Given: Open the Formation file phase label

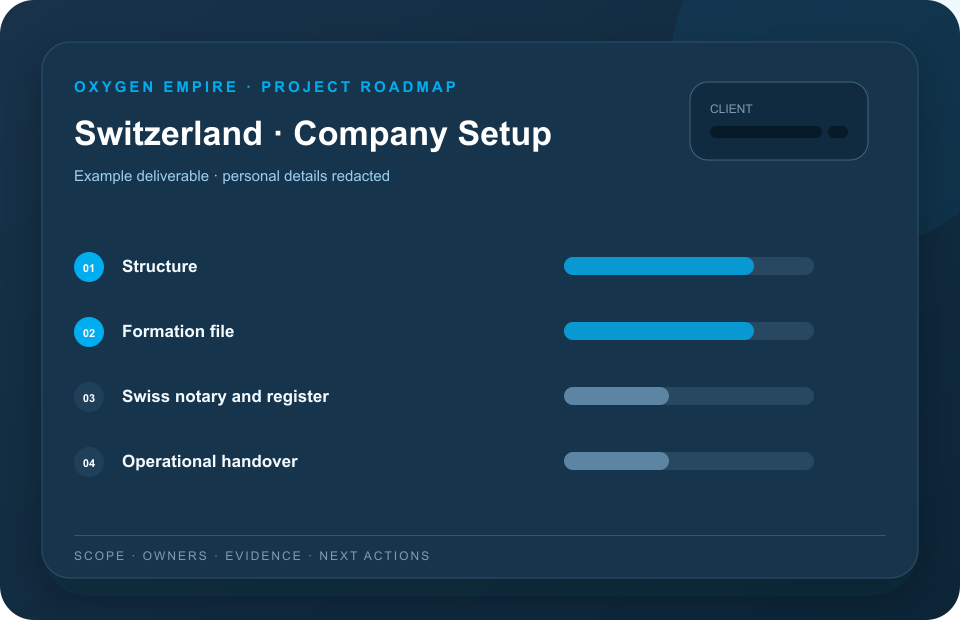Looking at the screenshot, I should [x=178, y=331].
